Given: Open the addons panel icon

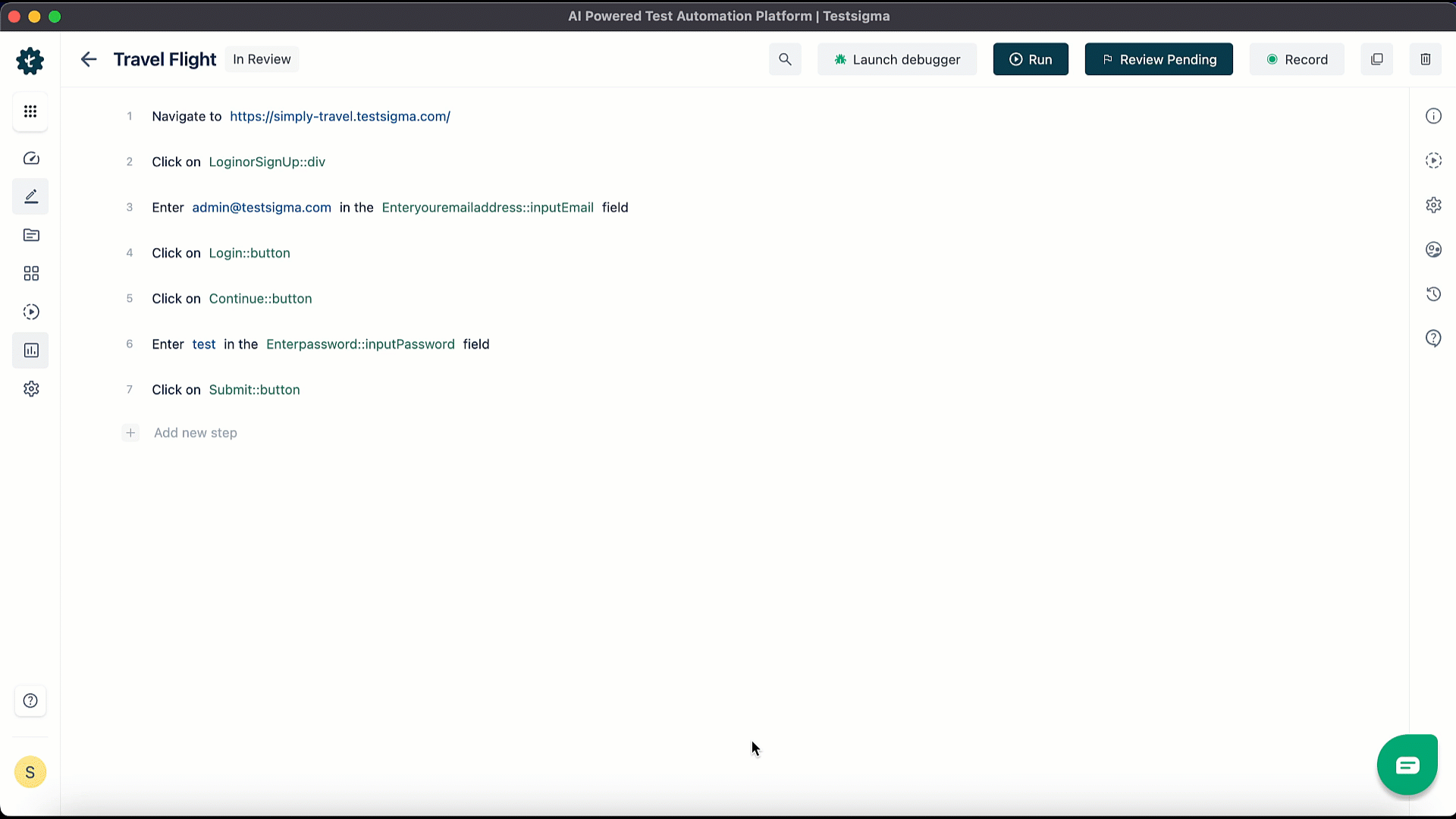Looking at the screenshot, I should click(x=30, y=273).
